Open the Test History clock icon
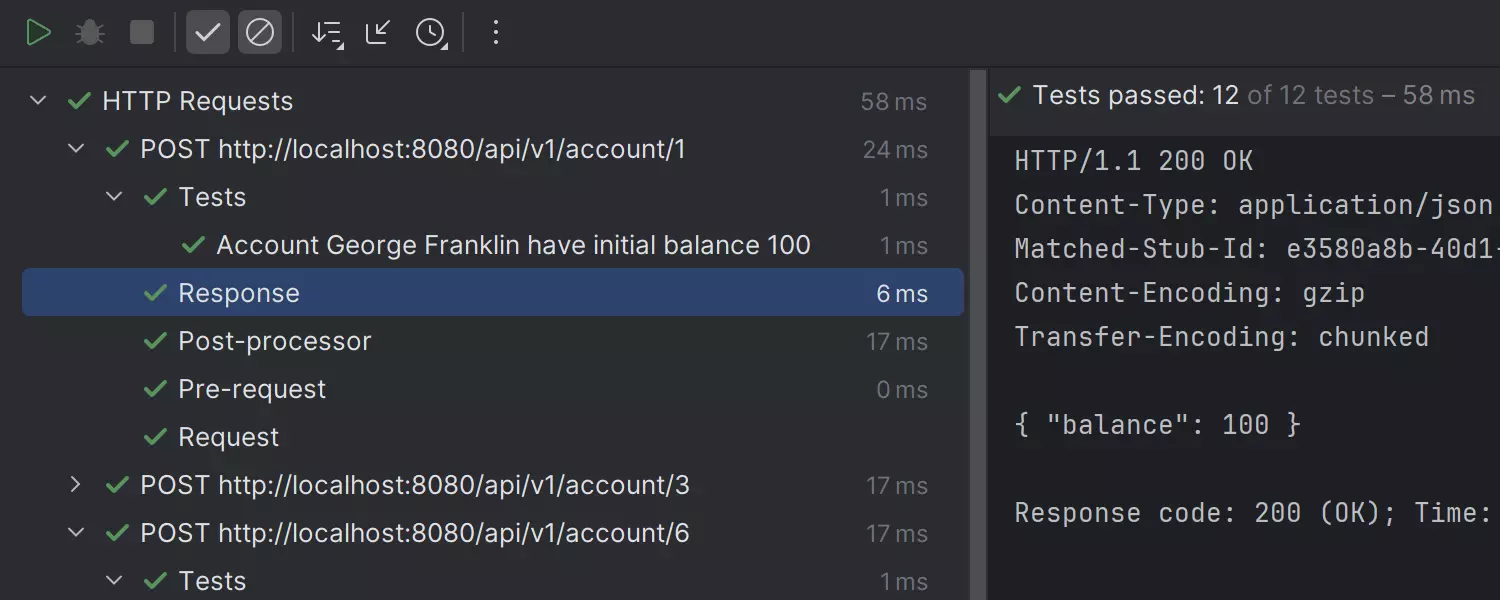 (430, 33)
